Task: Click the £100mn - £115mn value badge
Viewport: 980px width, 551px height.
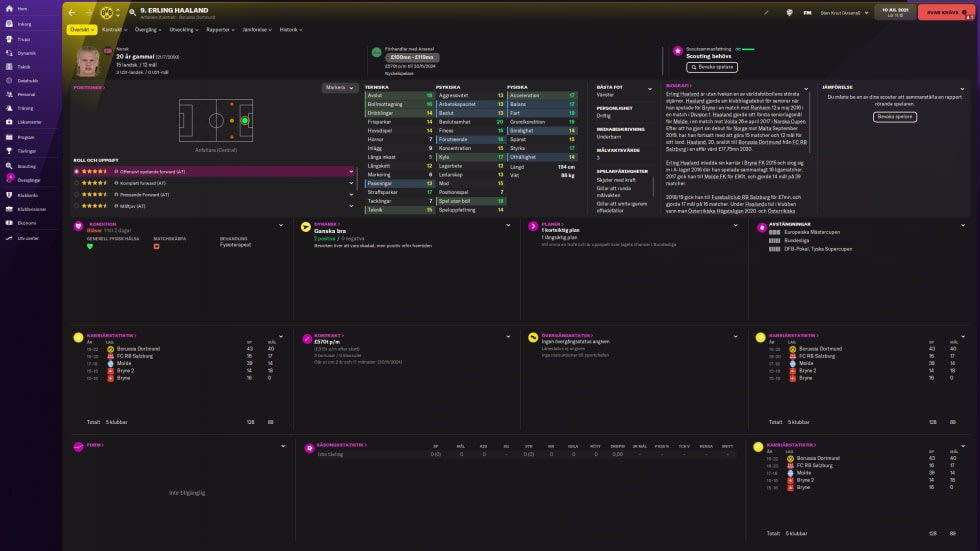Action: [x=412, y=57]
